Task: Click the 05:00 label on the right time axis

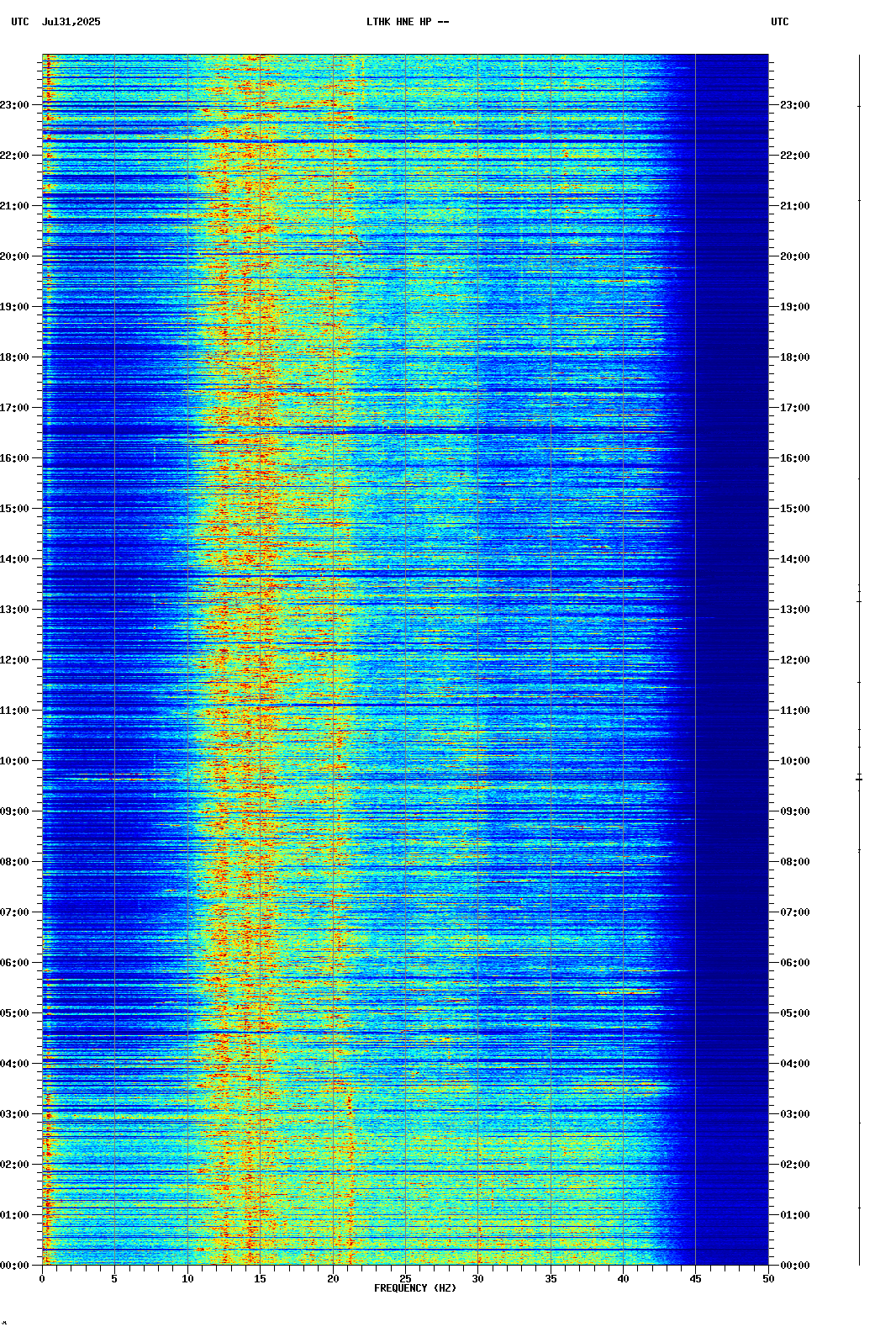Action: click(795, 1013)
